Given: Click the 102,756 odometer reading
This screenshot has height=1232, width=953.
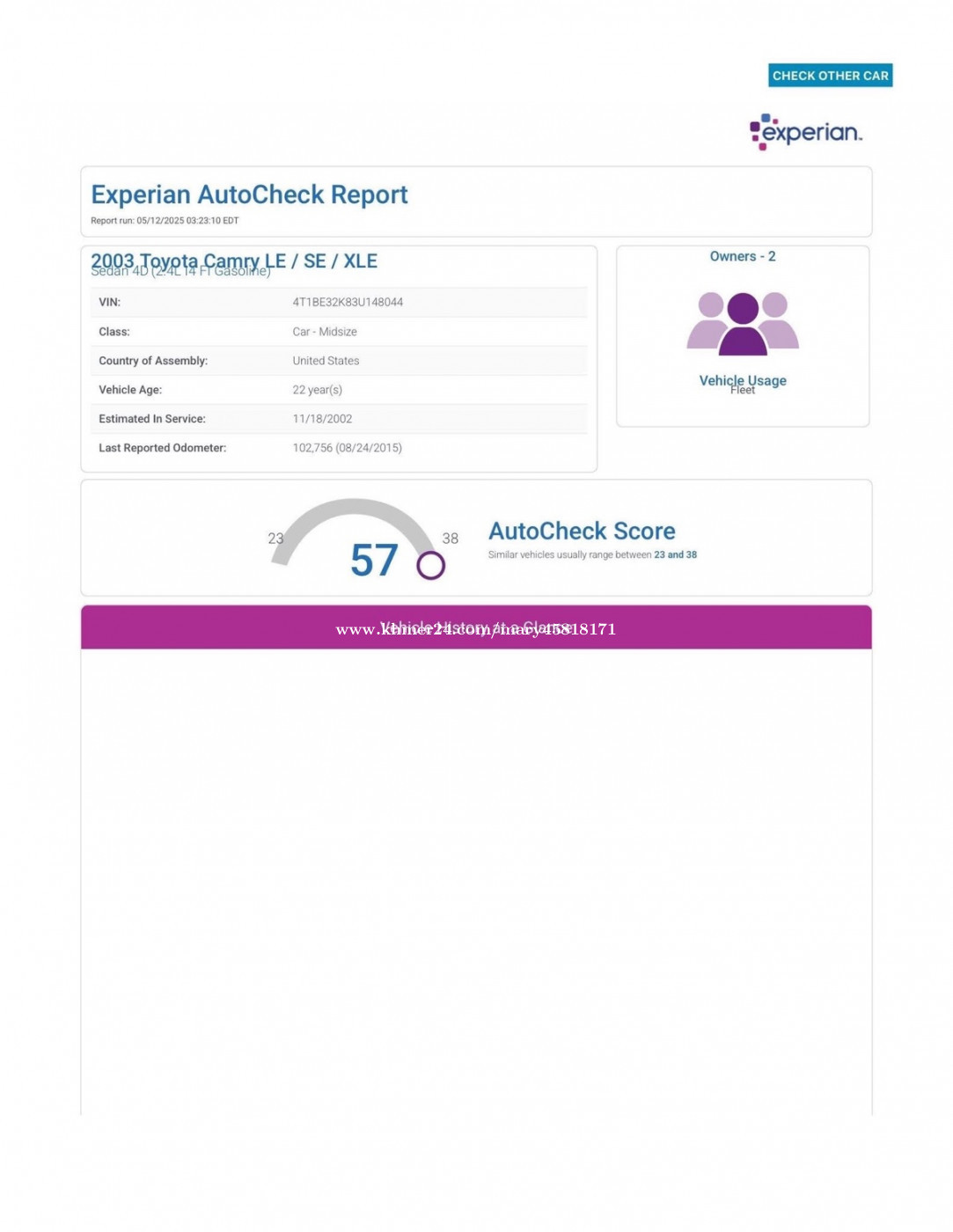Looking at the screenshot, I should pyautogui.click(x=347, y=448).
